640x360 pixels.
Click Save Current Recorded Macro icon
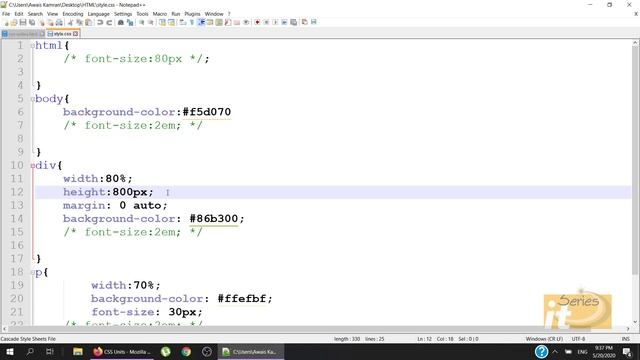(293, 22)
